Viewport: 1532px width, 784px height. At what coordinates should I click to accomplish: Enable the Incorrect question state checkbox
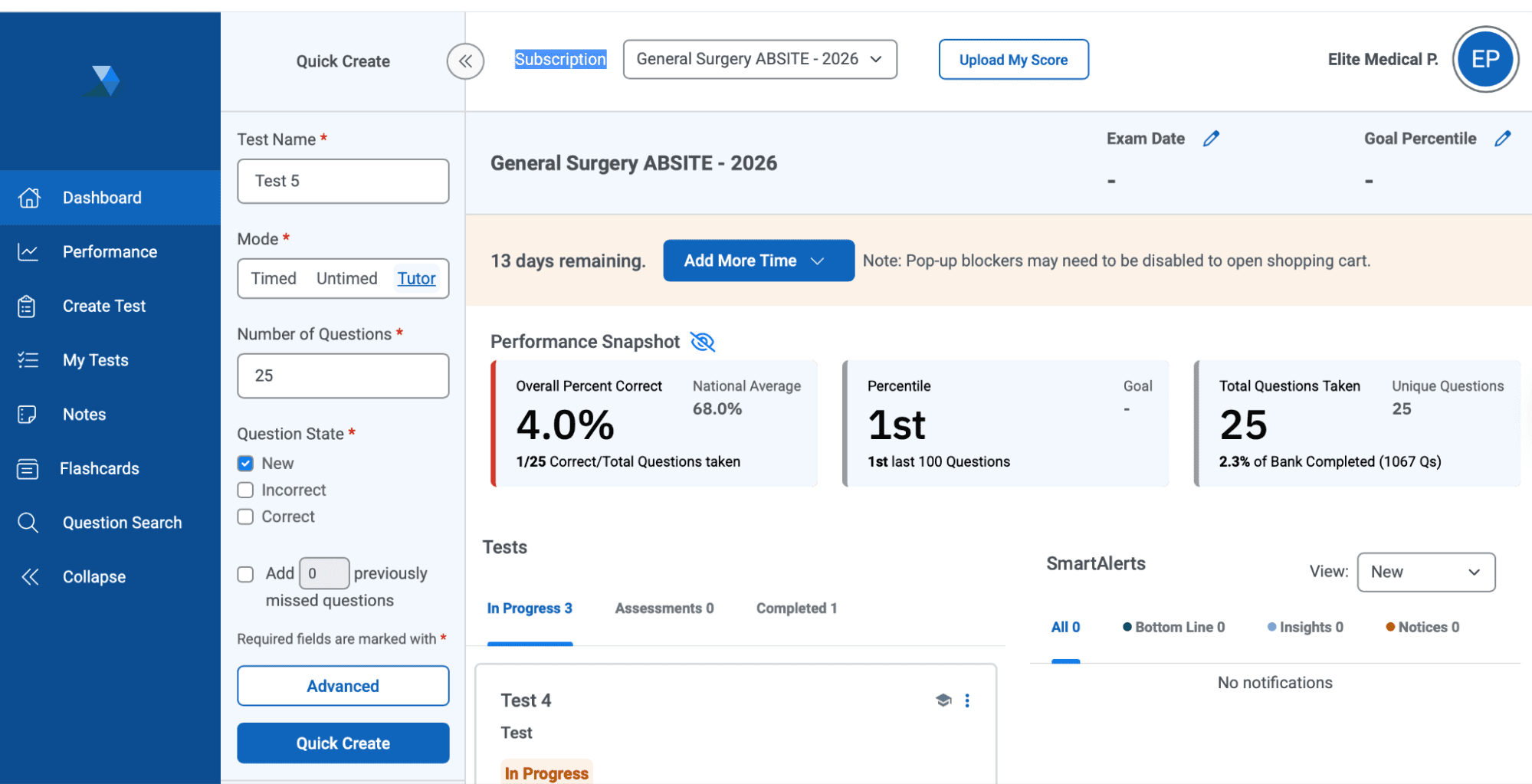[x=245, y=490]
